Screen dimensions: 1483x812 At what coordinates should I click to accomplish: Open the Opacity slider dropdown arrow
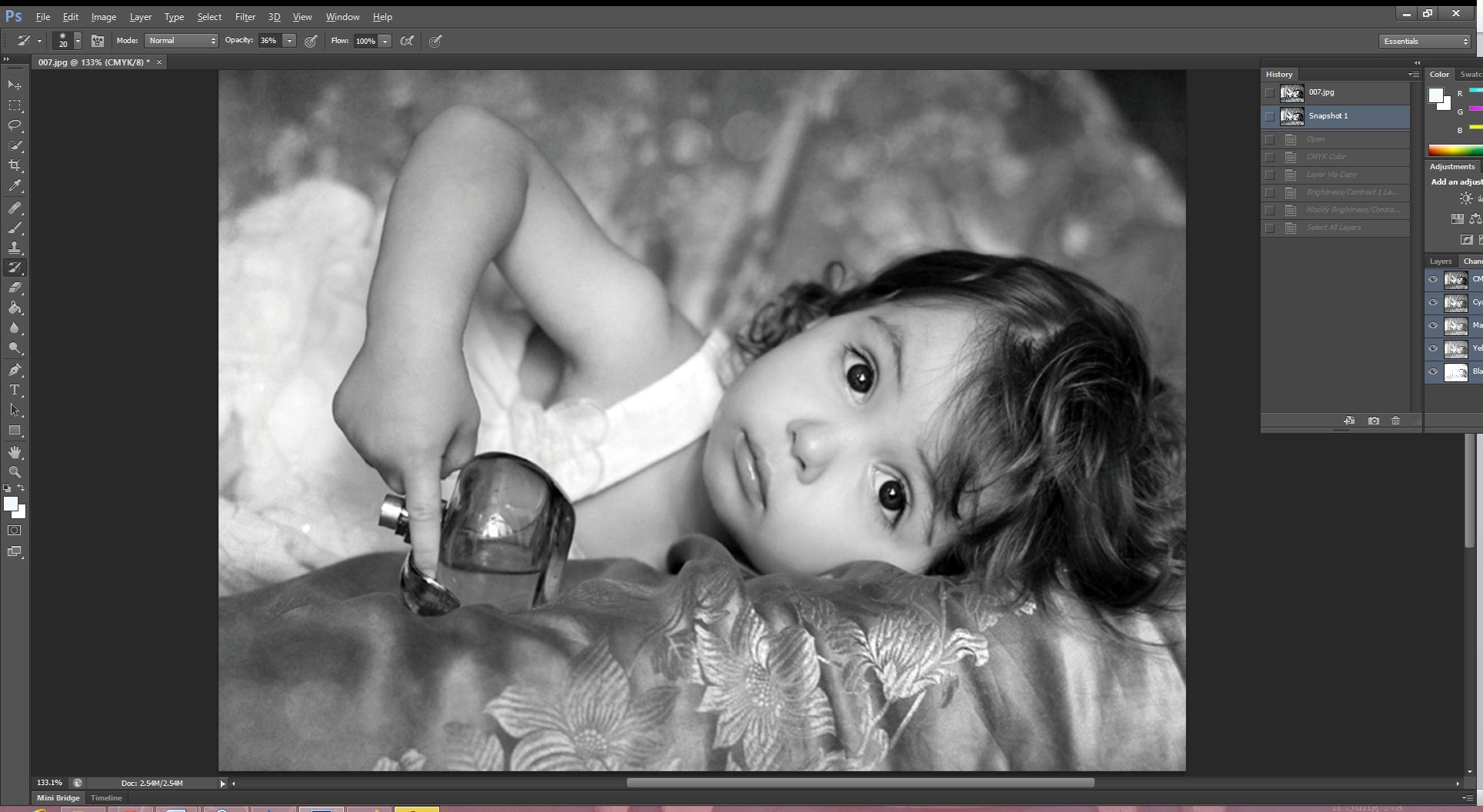(x=289, y=41)
